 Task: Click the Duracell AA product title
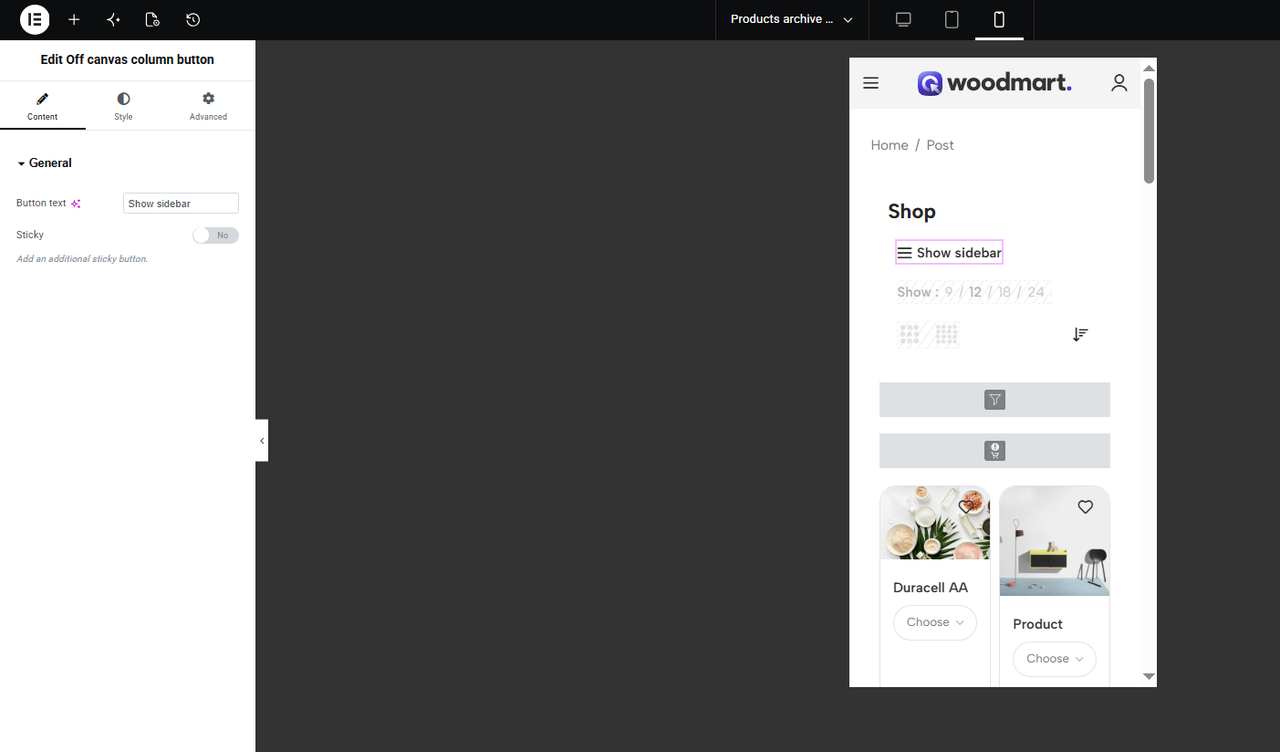tap(931, 587)
